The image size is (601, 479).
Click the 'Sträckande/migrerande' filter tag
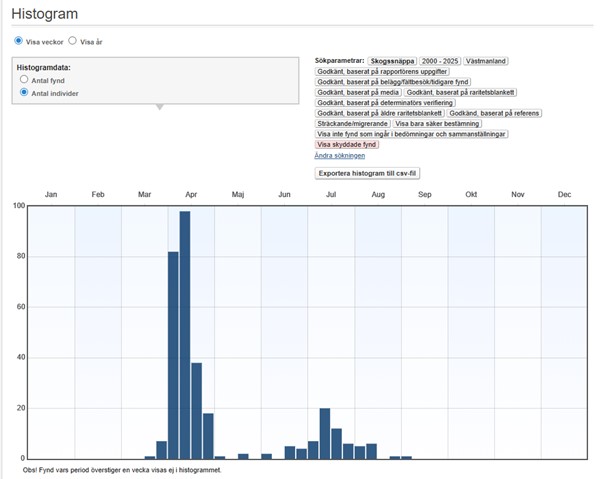[x=353, y=123]
